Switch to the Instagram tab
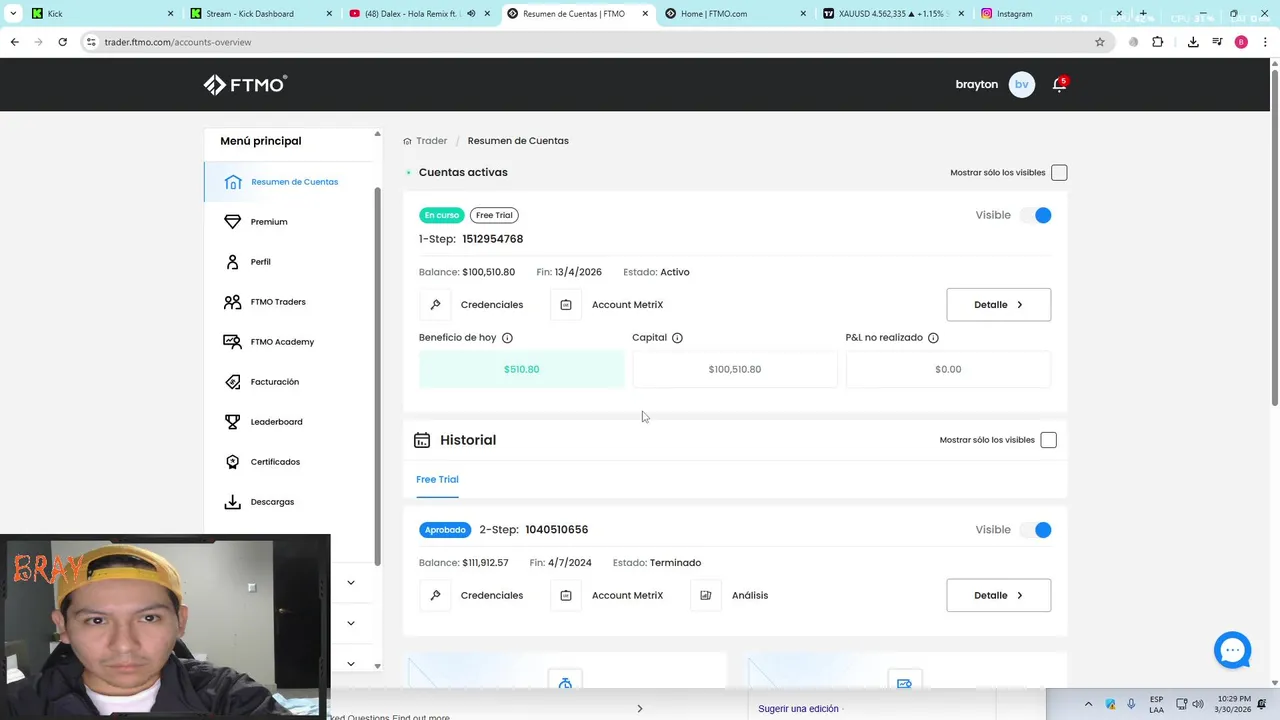Screen dimensions: 1280x720 (1050, 14)
